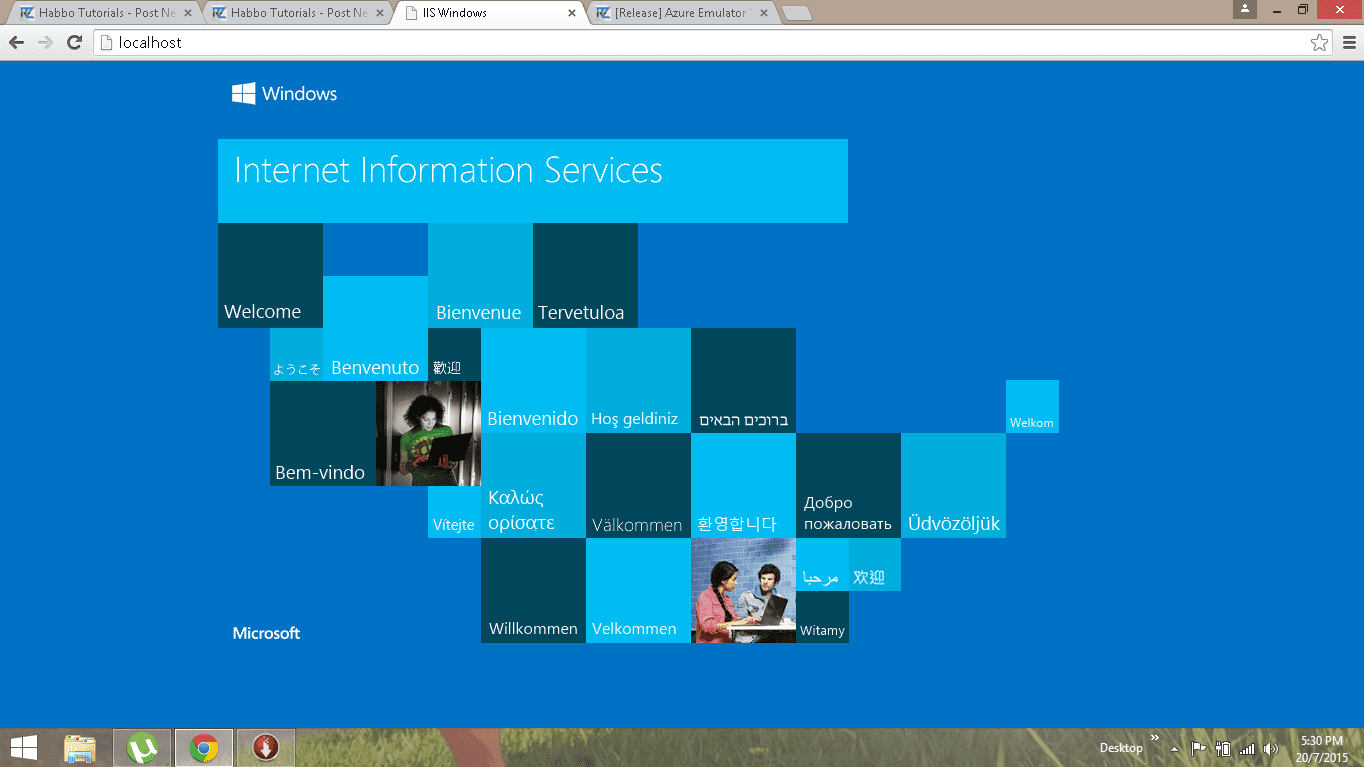Click the Üdvözöljük tile
Screen dimensions: 1364x767
953,485
